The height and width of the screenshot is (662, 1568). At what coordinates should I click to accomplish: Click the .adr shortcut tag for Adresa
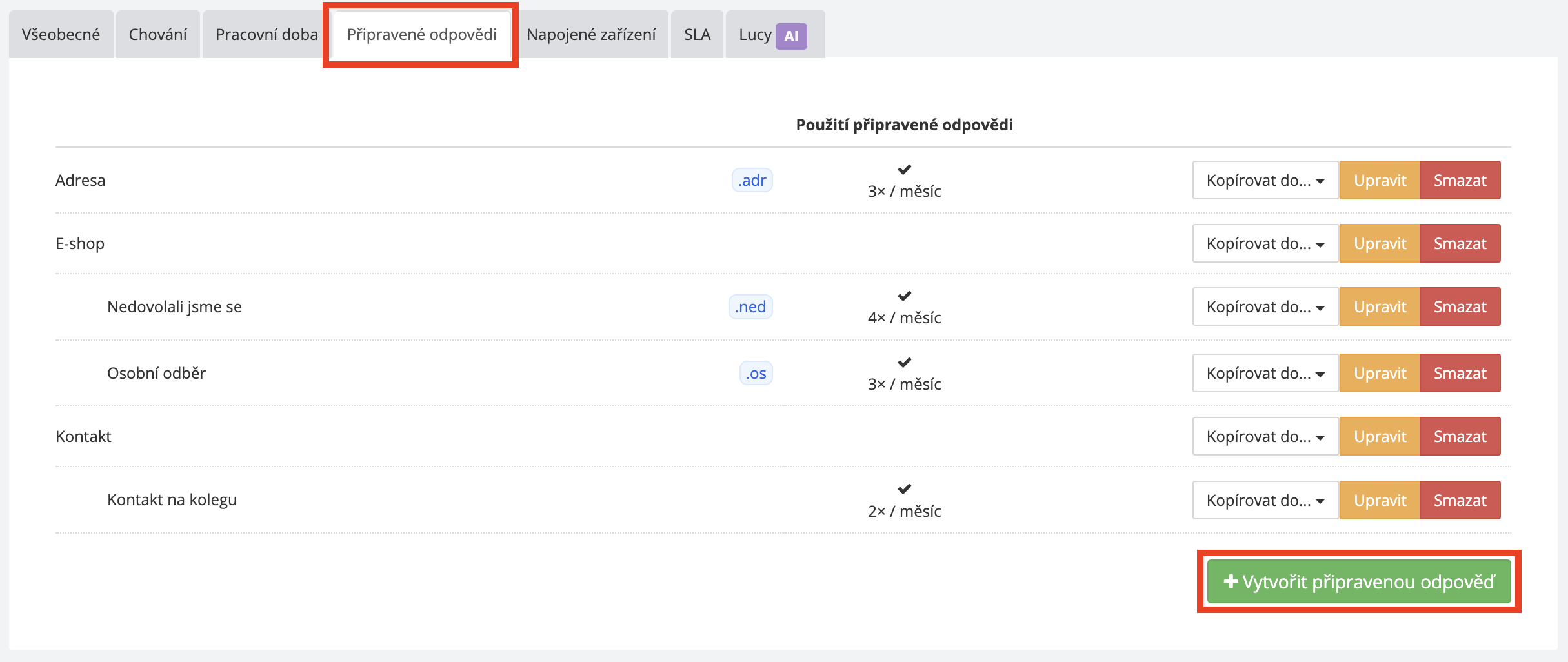(752, 180)
